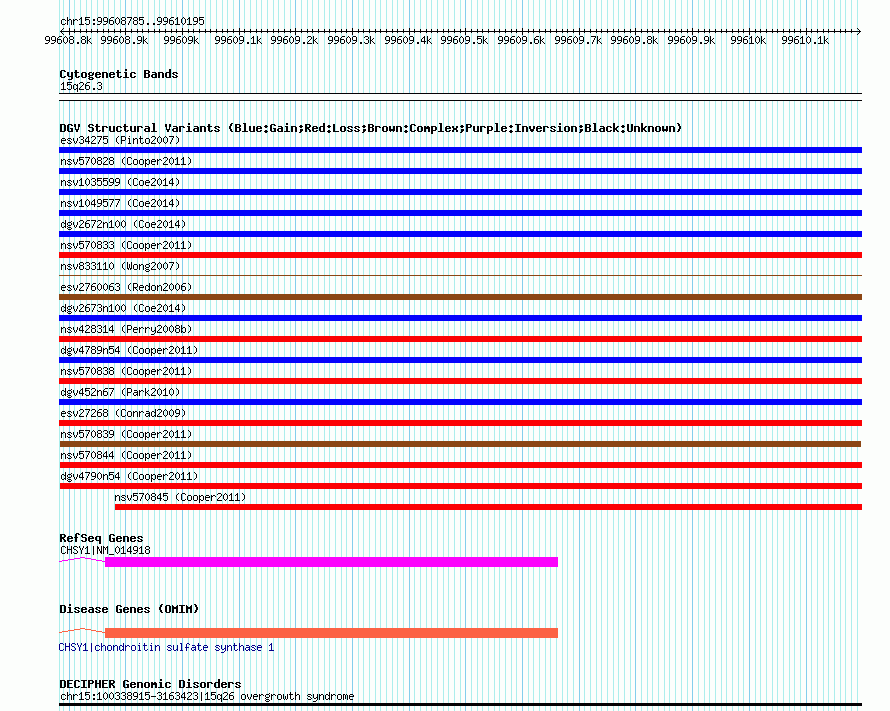
Task: Click the nsv570844 (Cooper2011) label
Action: [x=126, y=455]
